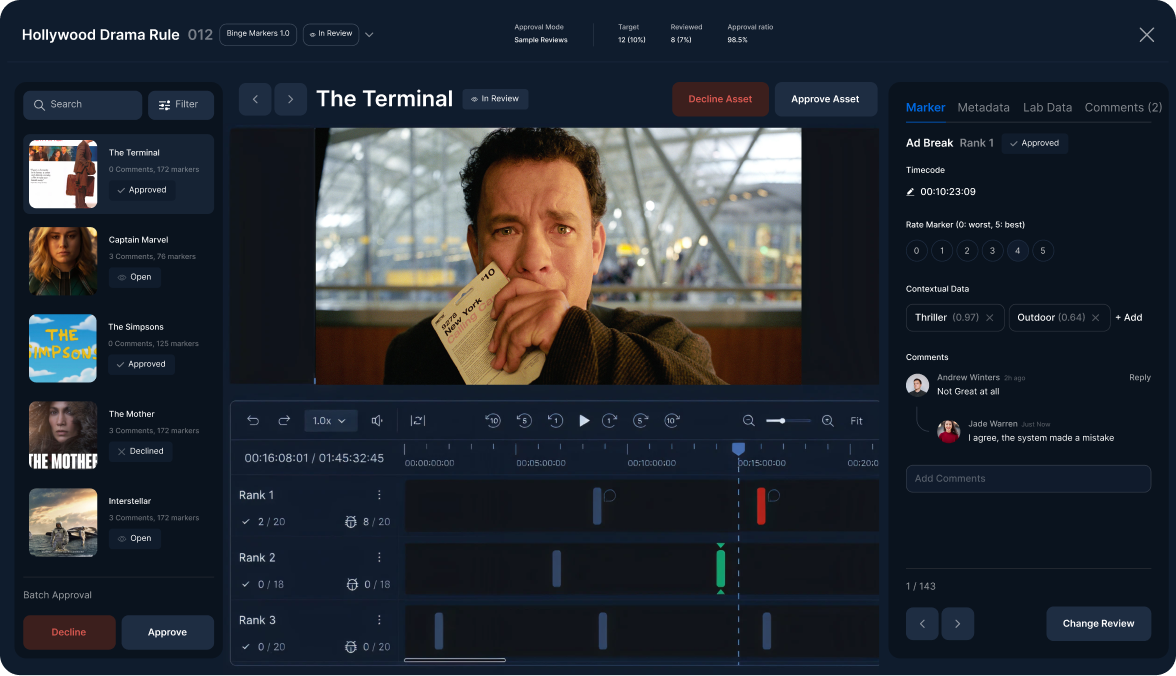
Task: Rewind 10 seconds
Action: click(x=493, y=421)
